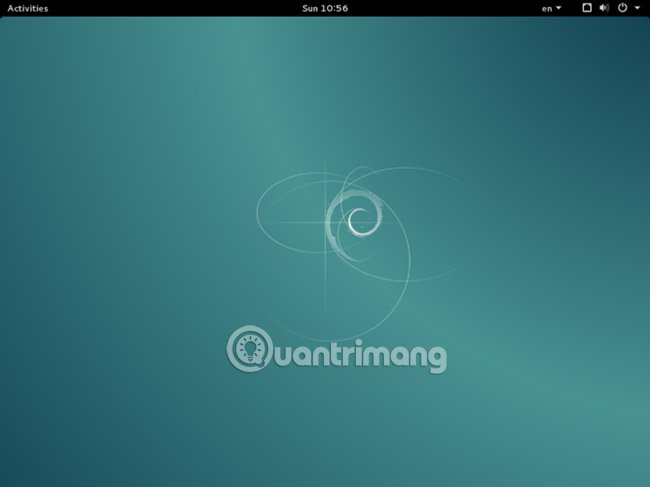The width and height of the screenshot is (650, 487).
Task: Click the power icon in top bar
Action: 623,7
